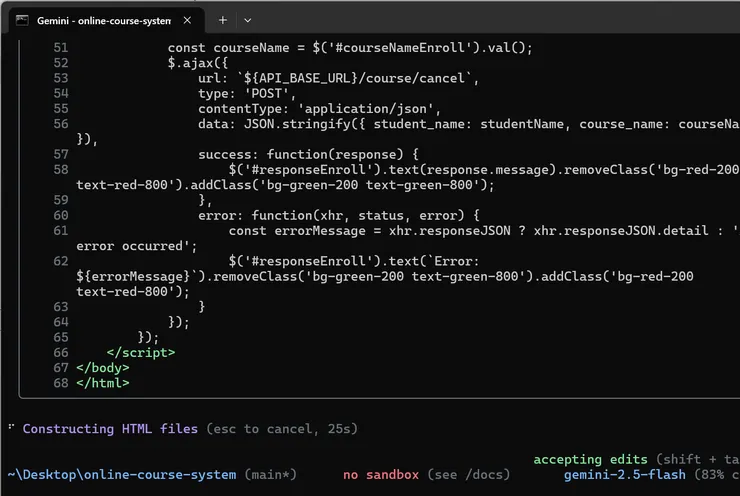
Task: Click line number 62 in the gutter
Action: 61,261
